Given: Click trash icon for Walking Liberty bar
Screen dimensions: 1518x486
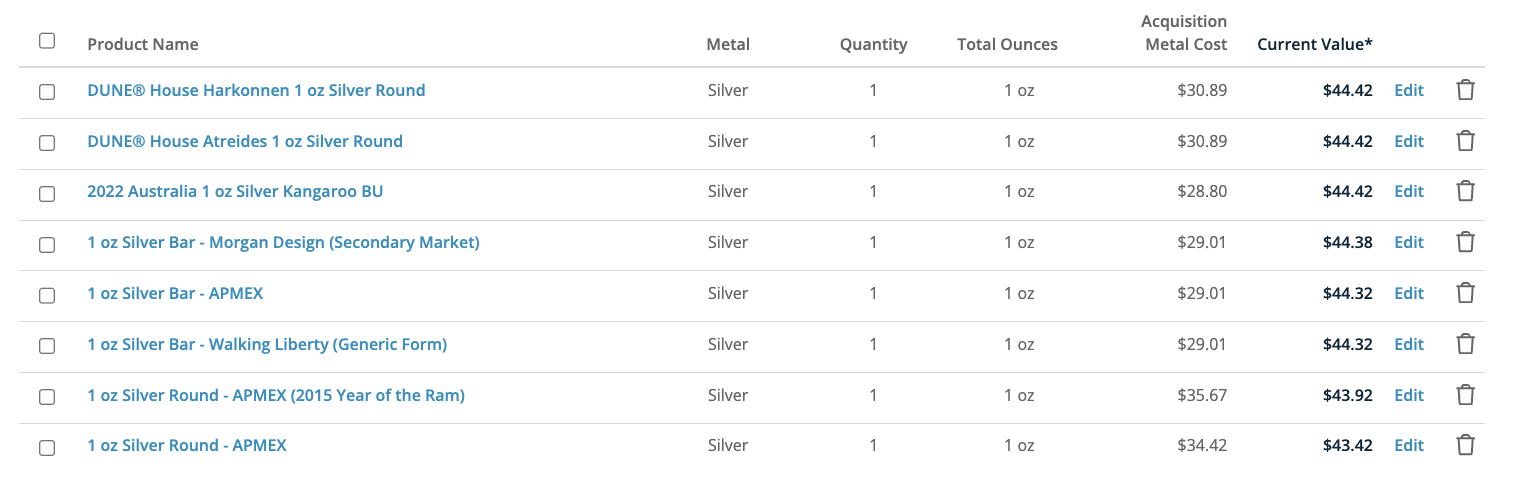Looking at the screenshot, I should coord(1465,344).
